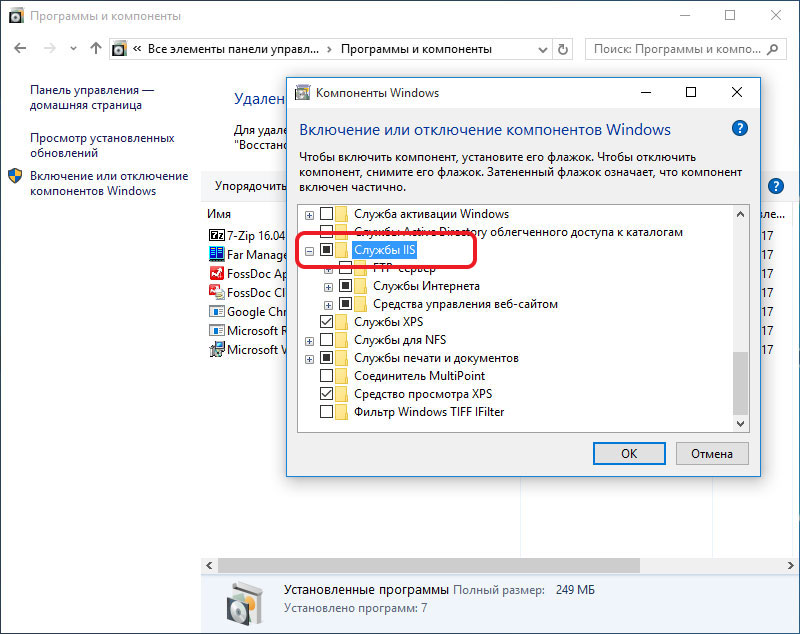Click the Google Chrome entry icon

[x=217, y=311]
